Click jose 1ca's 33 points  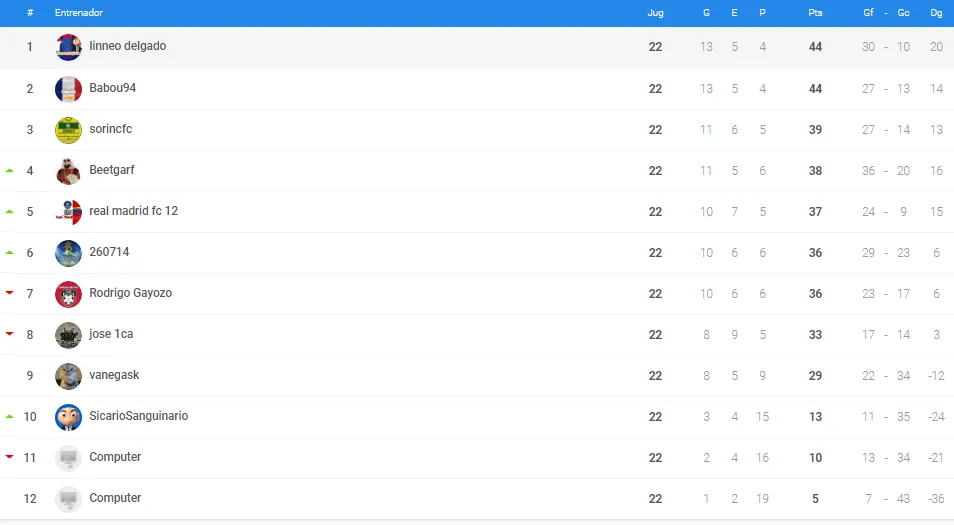tap(815, 335)
